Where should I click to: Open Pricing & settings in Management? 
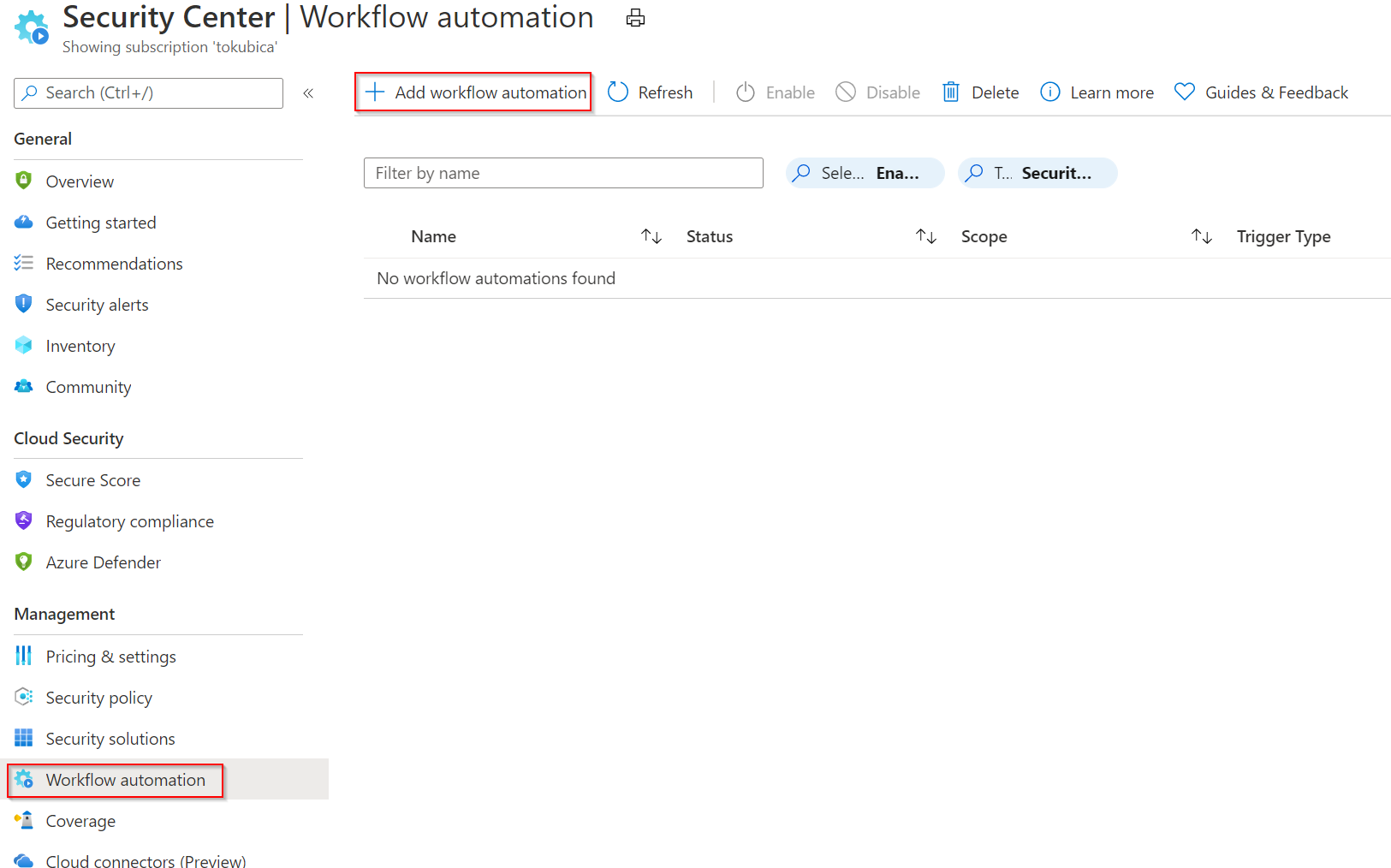coord(110,657)
